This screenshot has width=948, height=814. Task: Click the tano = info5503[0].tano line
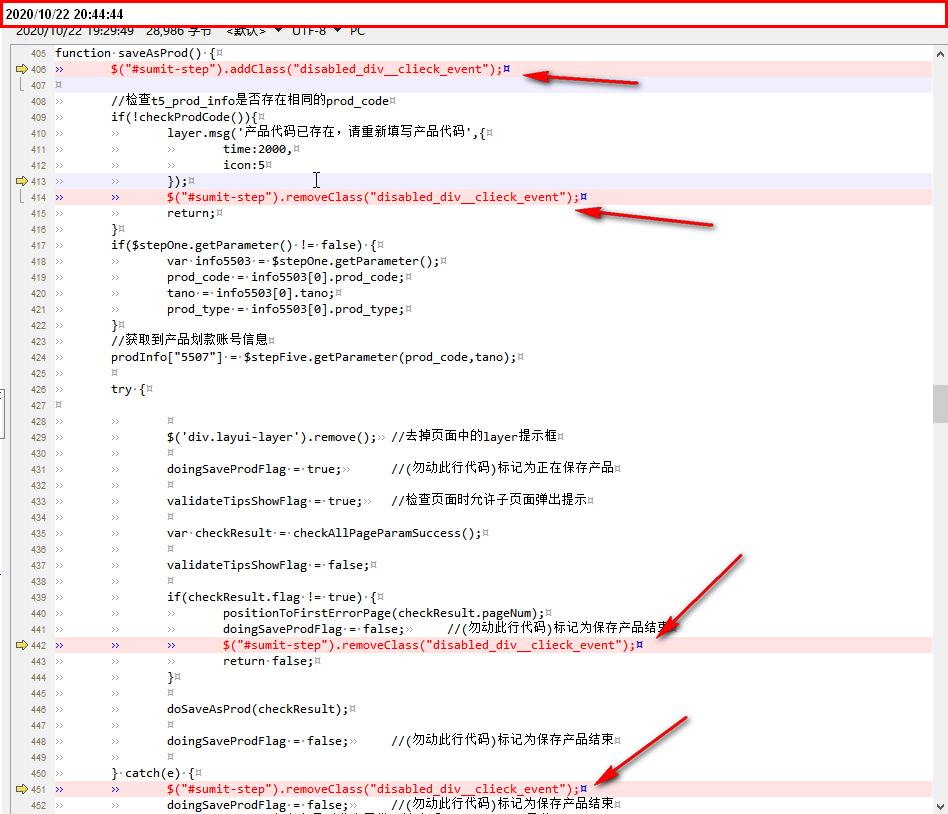(x=254, y=293)
